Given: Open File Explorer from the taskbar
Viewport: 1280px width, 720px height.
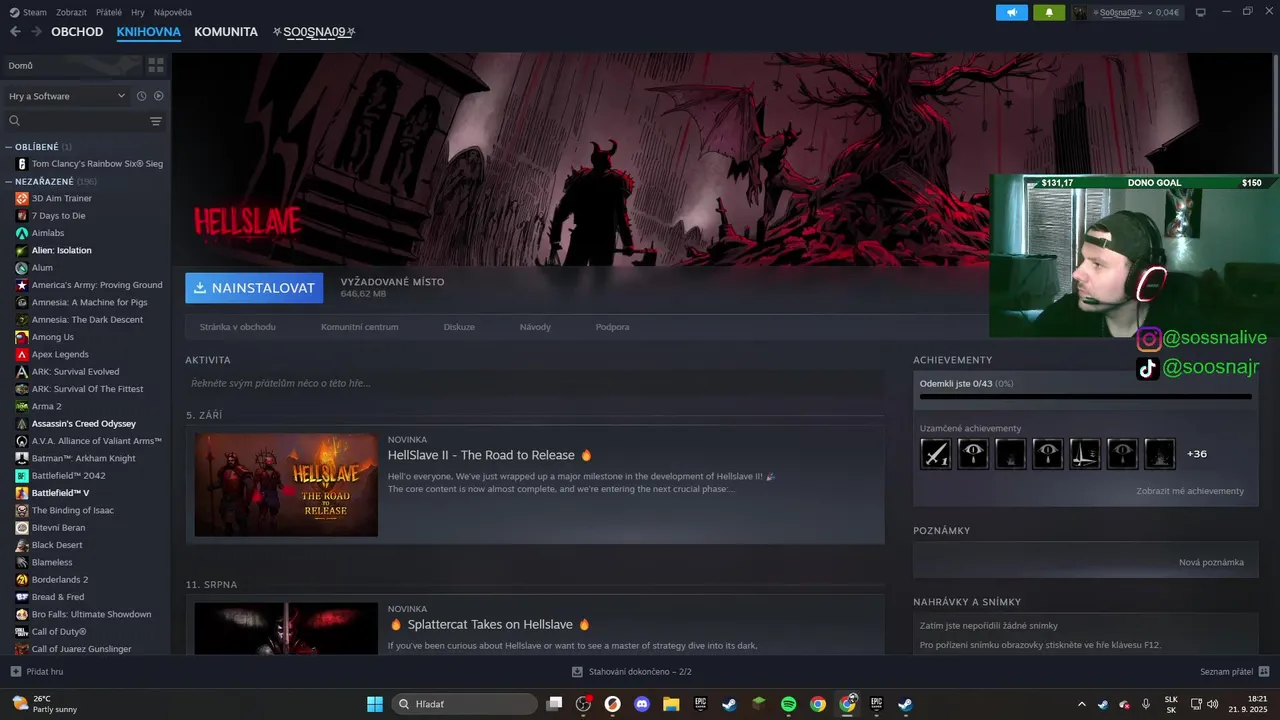Looking at the screenshot, I should (671, 704).
